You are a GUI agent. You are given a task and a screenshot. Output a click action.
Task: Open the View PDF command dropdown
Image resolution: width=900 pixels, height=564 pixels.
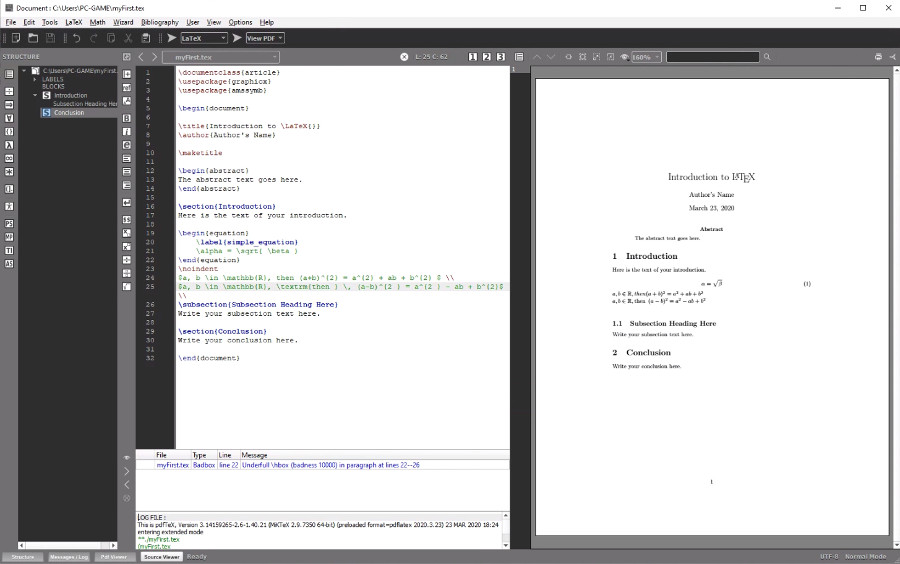[x=265, y=38]
